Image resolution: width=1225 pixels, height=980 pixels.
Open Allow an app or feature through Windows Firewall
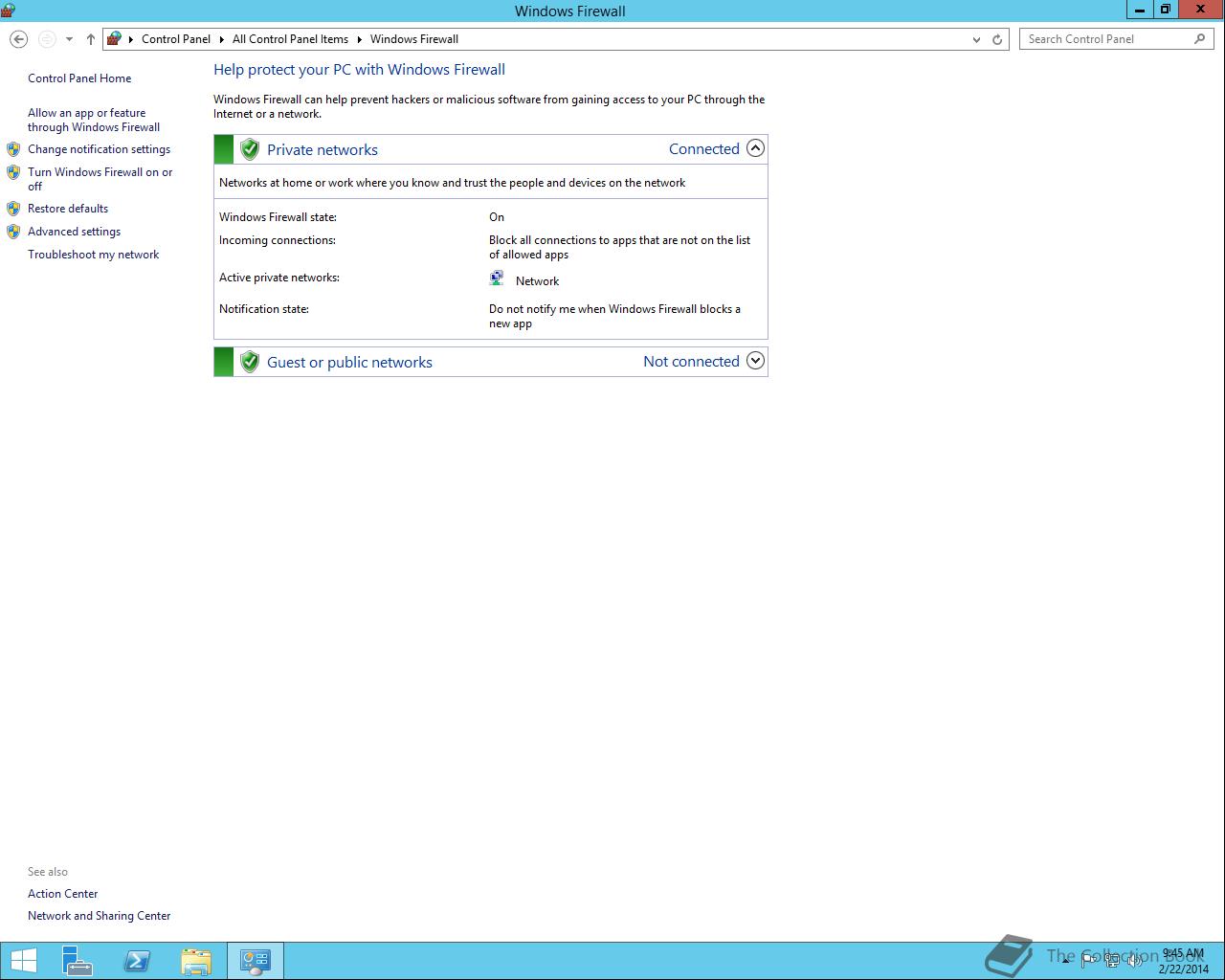(94, 120)
